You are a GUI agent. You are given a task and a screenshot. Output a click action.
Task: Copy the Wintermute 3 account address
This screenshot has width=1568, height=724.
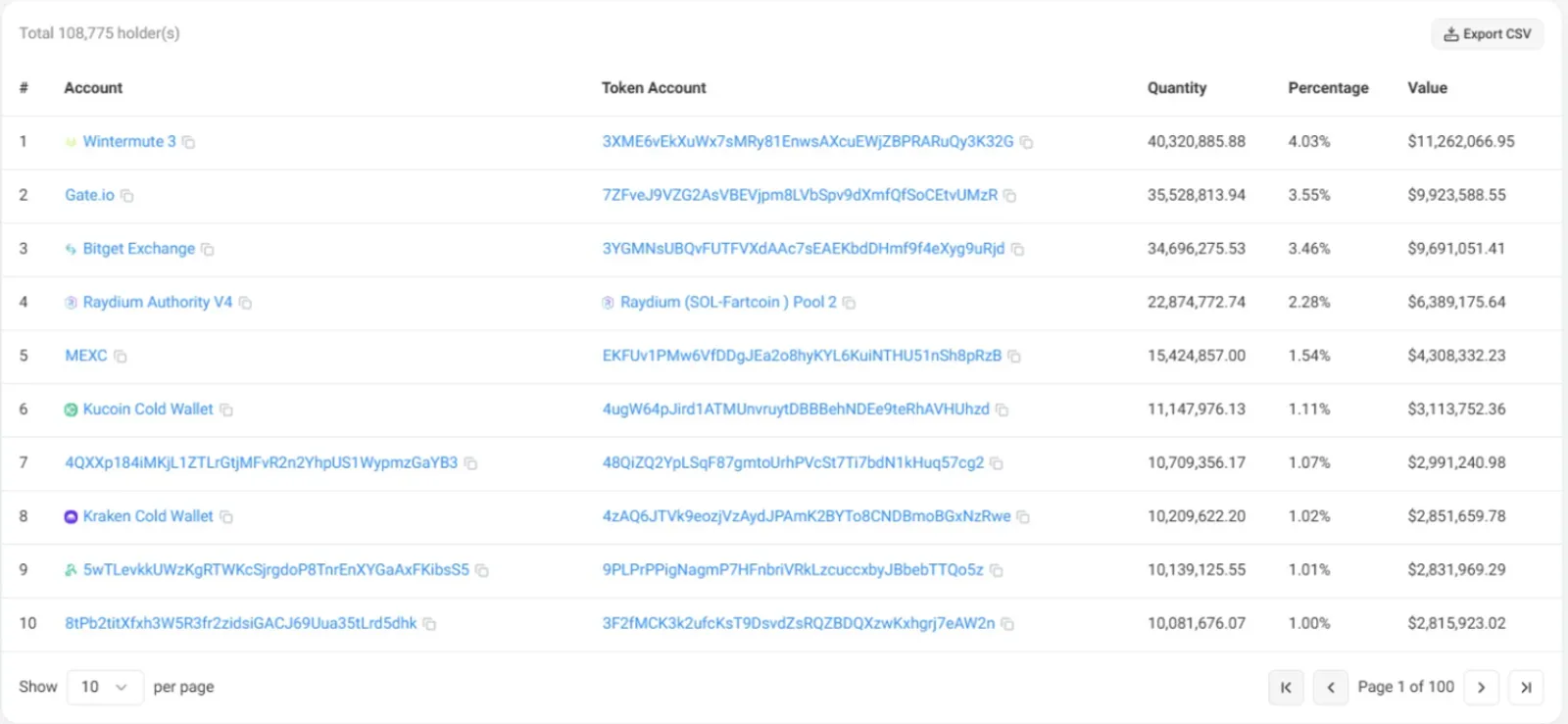pyautogui.click(x=188, y=142)
